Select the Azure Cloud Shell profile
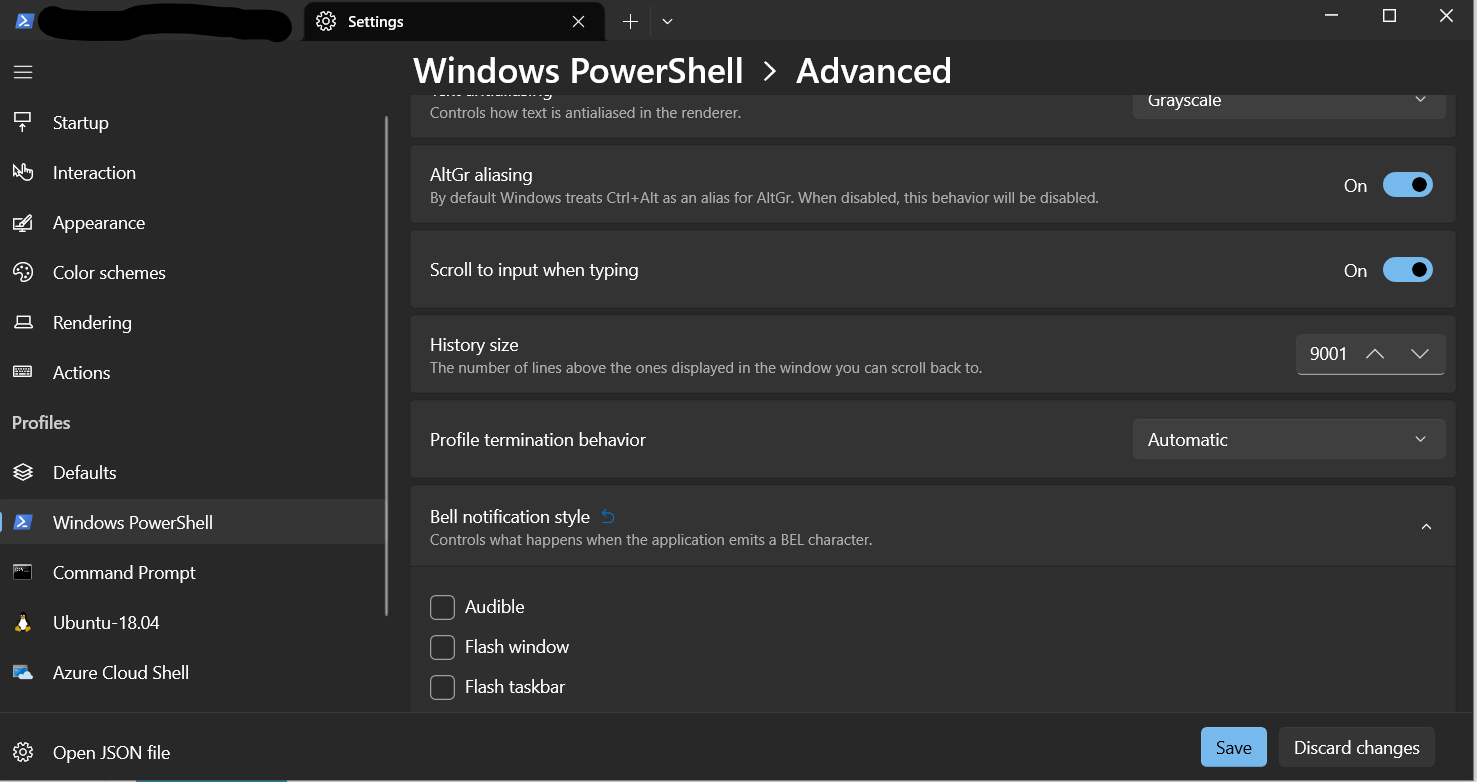Image resolution: width=1477 pixels, height=782 pixels. (120, 672)
